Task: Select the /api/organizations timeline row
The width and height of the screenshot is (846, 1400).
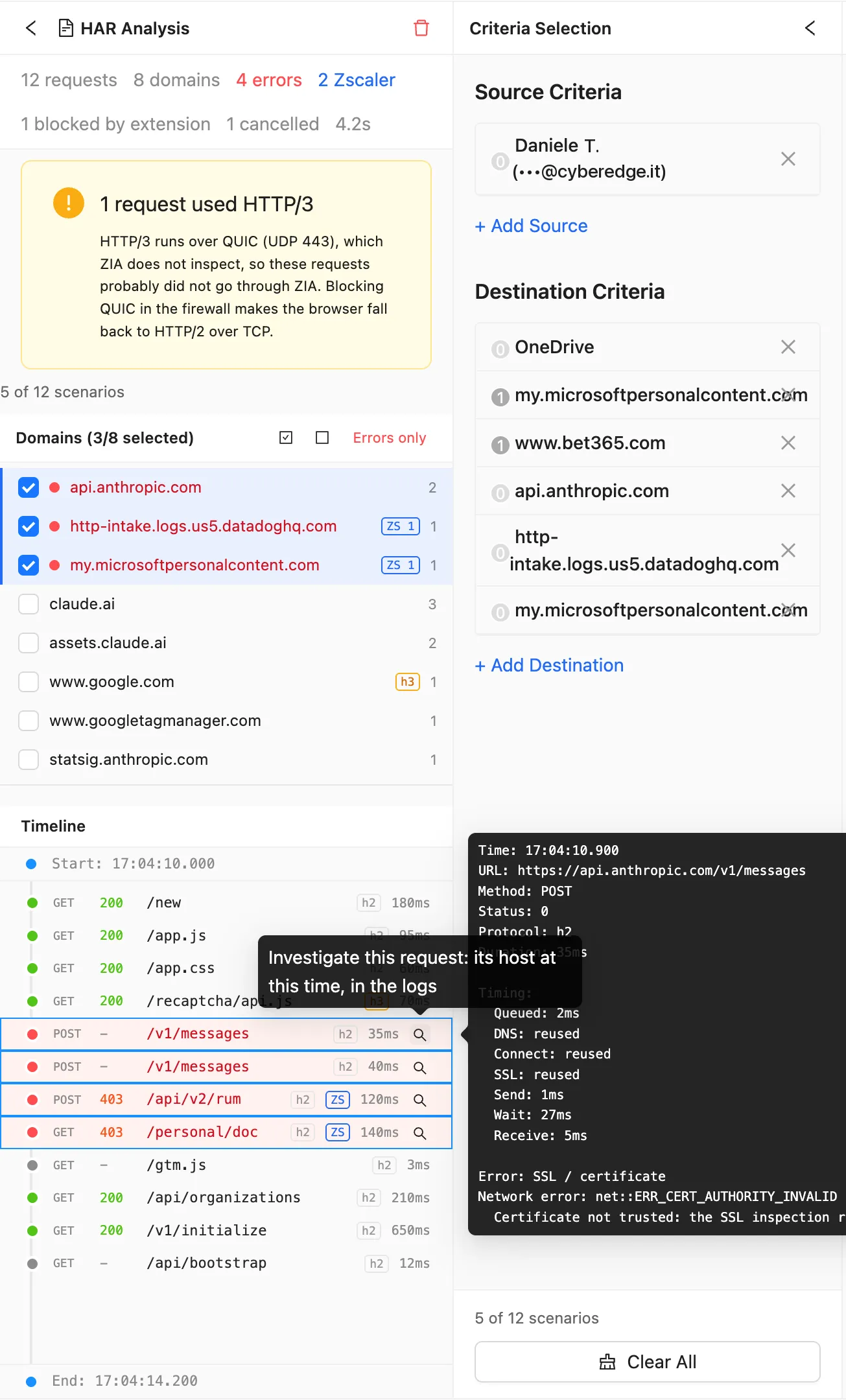Action: pyautogui.click(x=226, y=1198)
